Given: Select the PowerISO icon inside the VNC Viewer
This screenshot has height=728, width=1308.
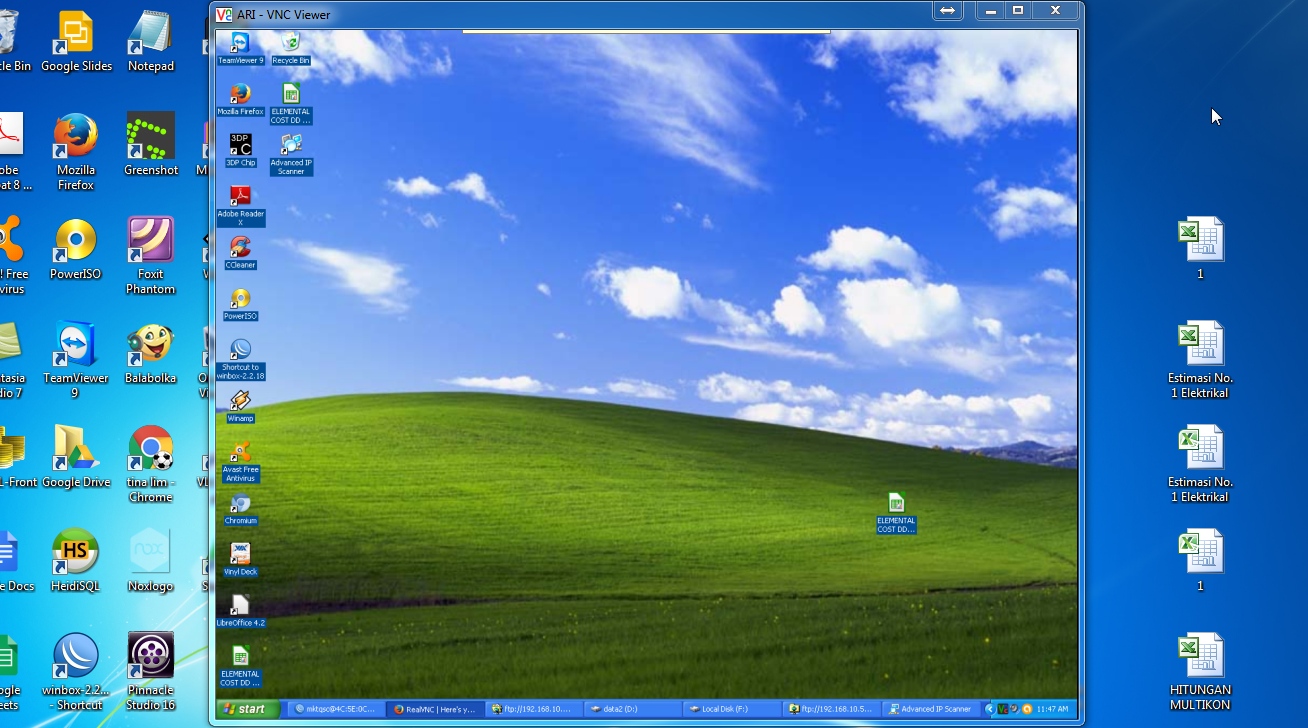Looking at the screenshot, I should coord(240,304).
